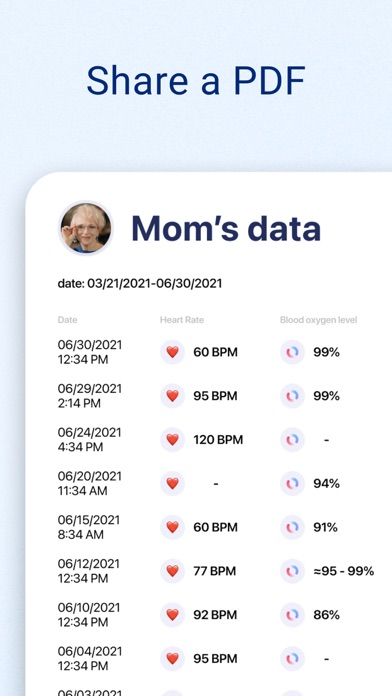The image size is (392, 696).
Task: Click heart icon for 06/30/2021 entry
Action: 172,352
